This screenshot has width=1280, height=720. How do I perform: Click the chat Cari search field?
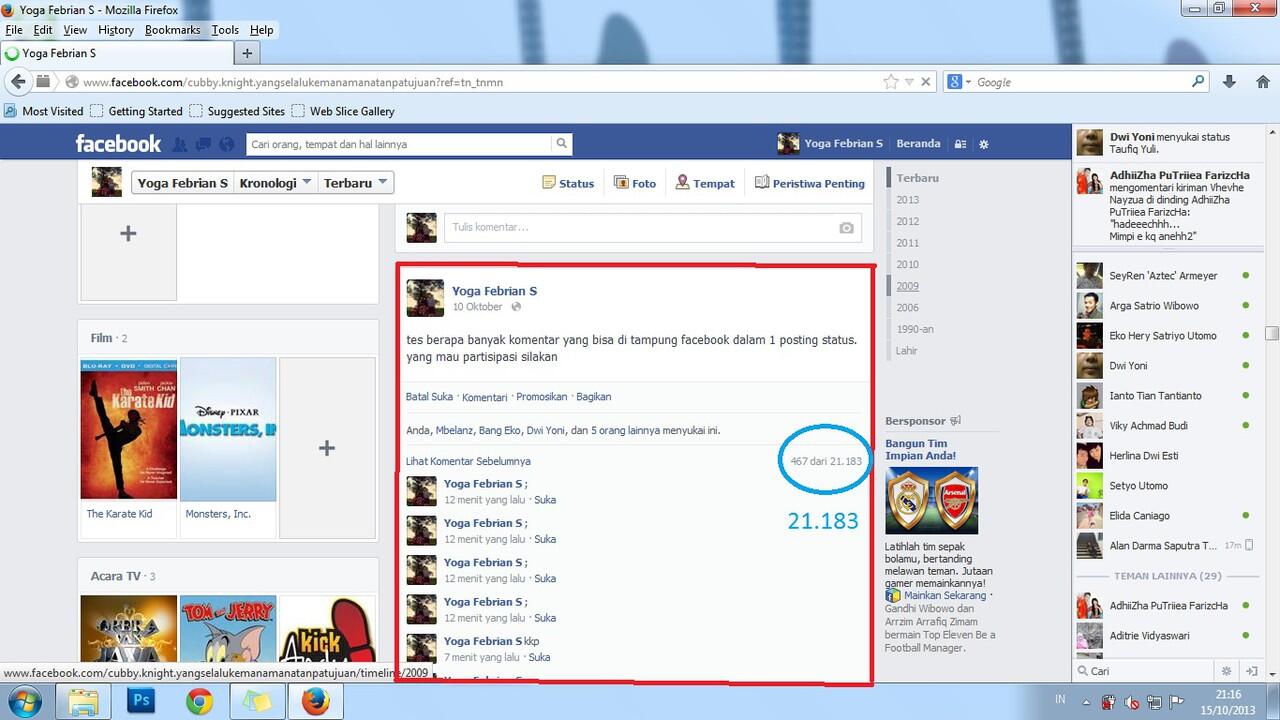tap(1146, 671)
